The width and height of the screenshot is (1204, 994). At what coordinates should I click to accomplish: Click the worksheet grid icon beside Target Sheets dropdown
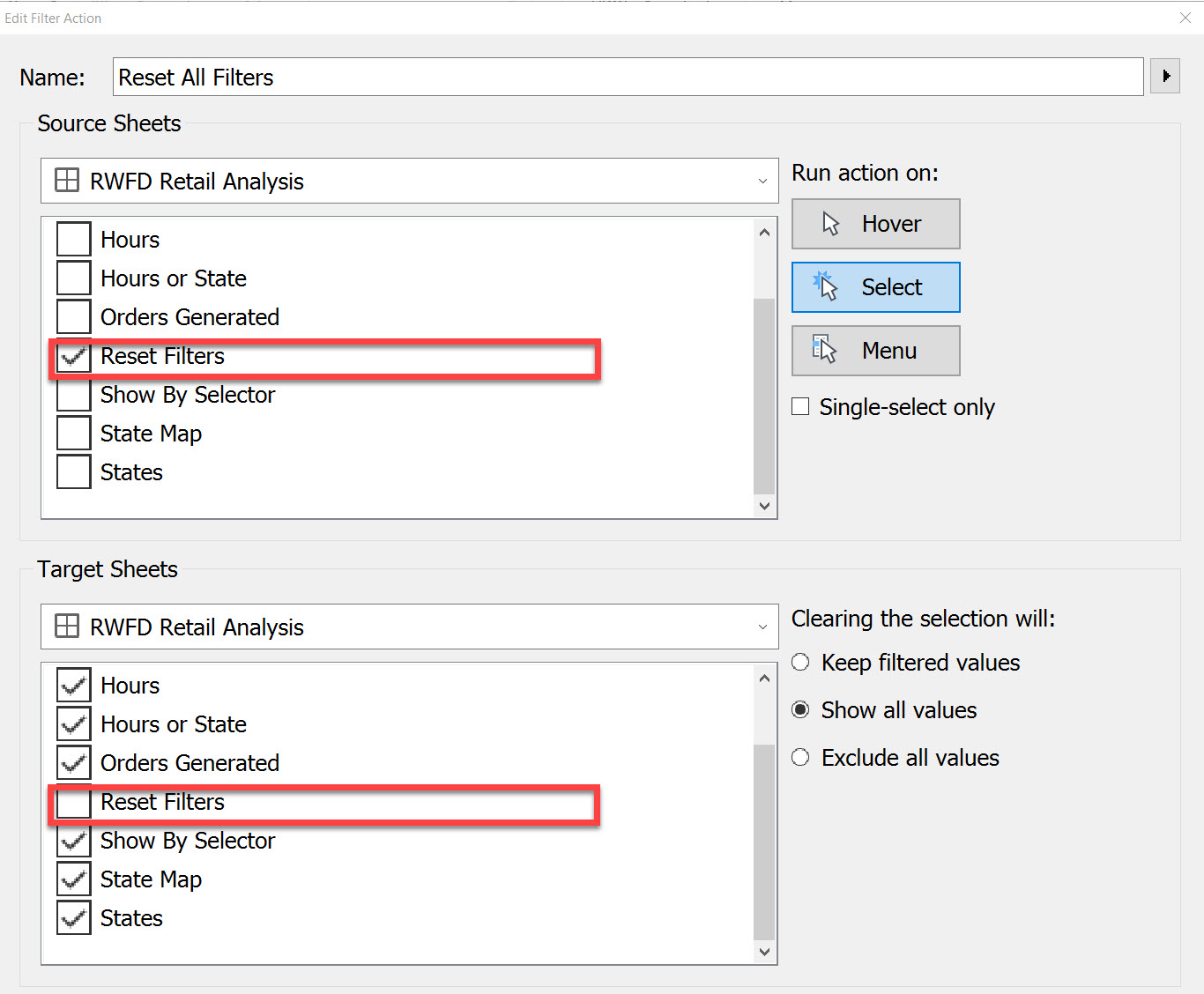pos(66,626)
